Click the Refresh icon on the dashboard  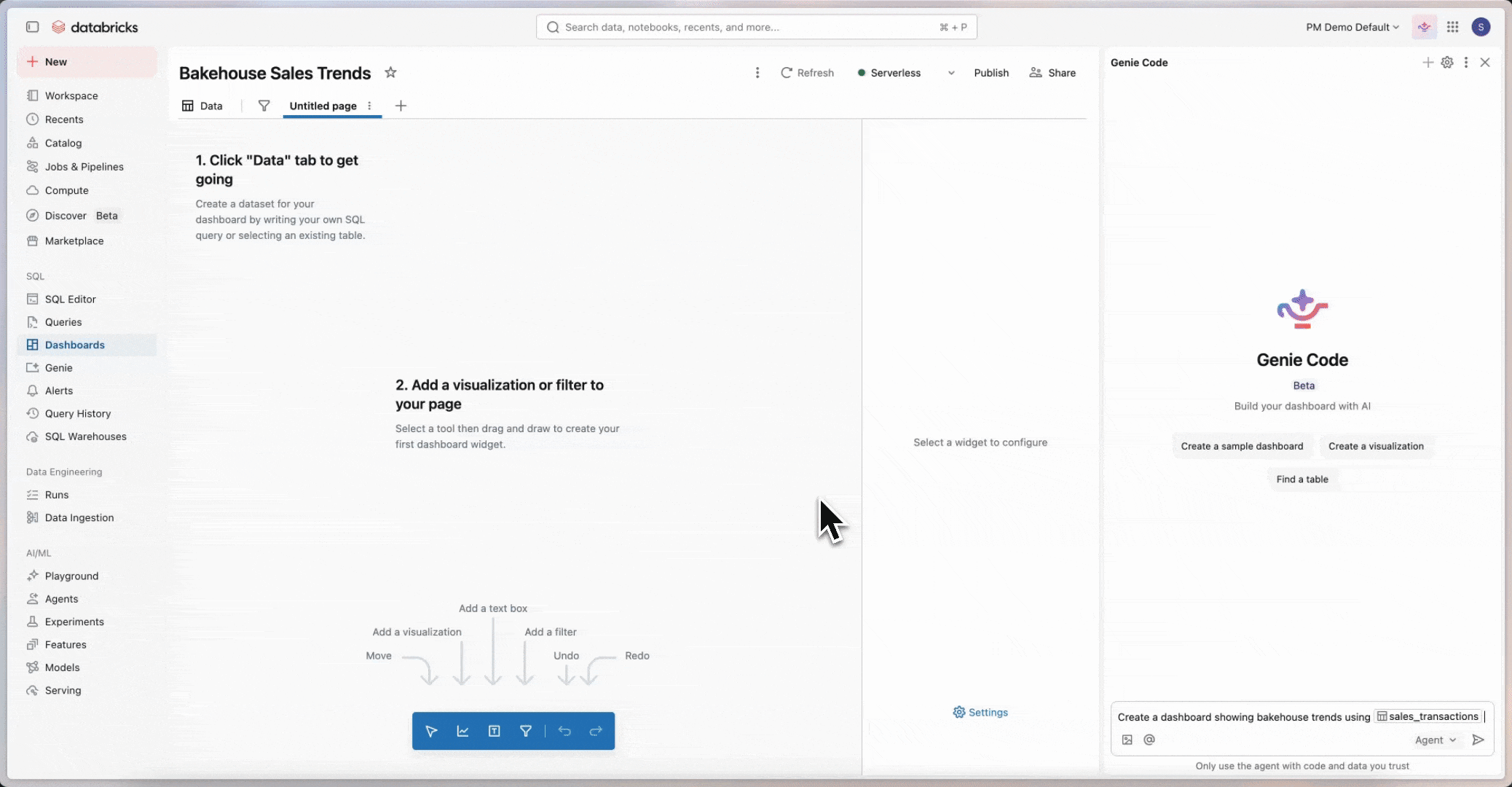point(788,72)
